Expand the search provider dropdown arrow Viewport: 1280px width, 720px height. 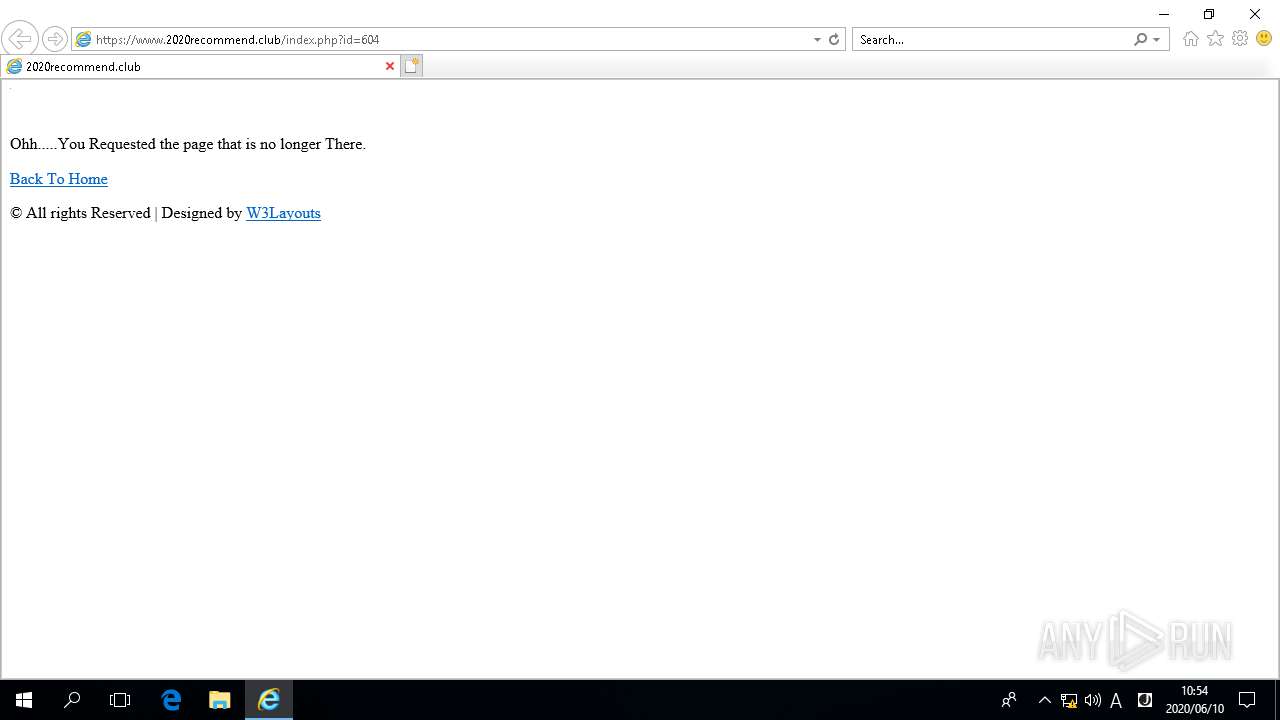click(x=1157, y=40)
